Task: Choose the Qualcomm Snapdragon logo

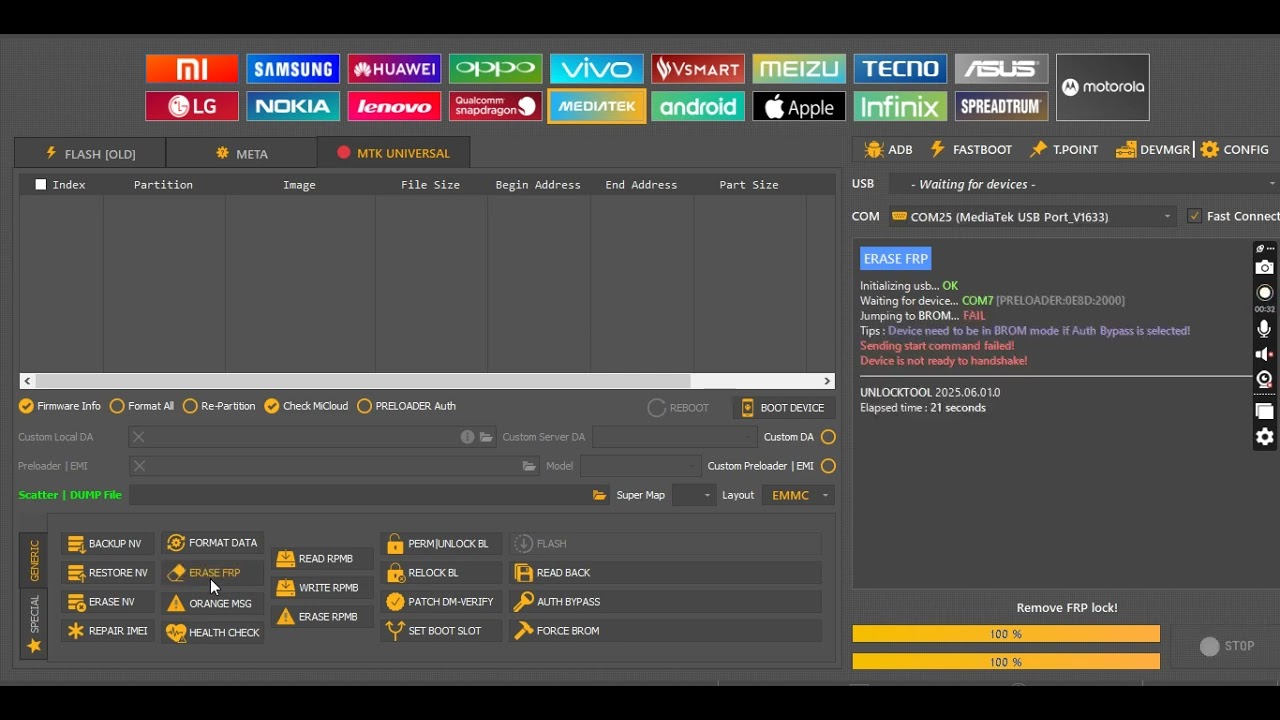Action: coord(495,106)
